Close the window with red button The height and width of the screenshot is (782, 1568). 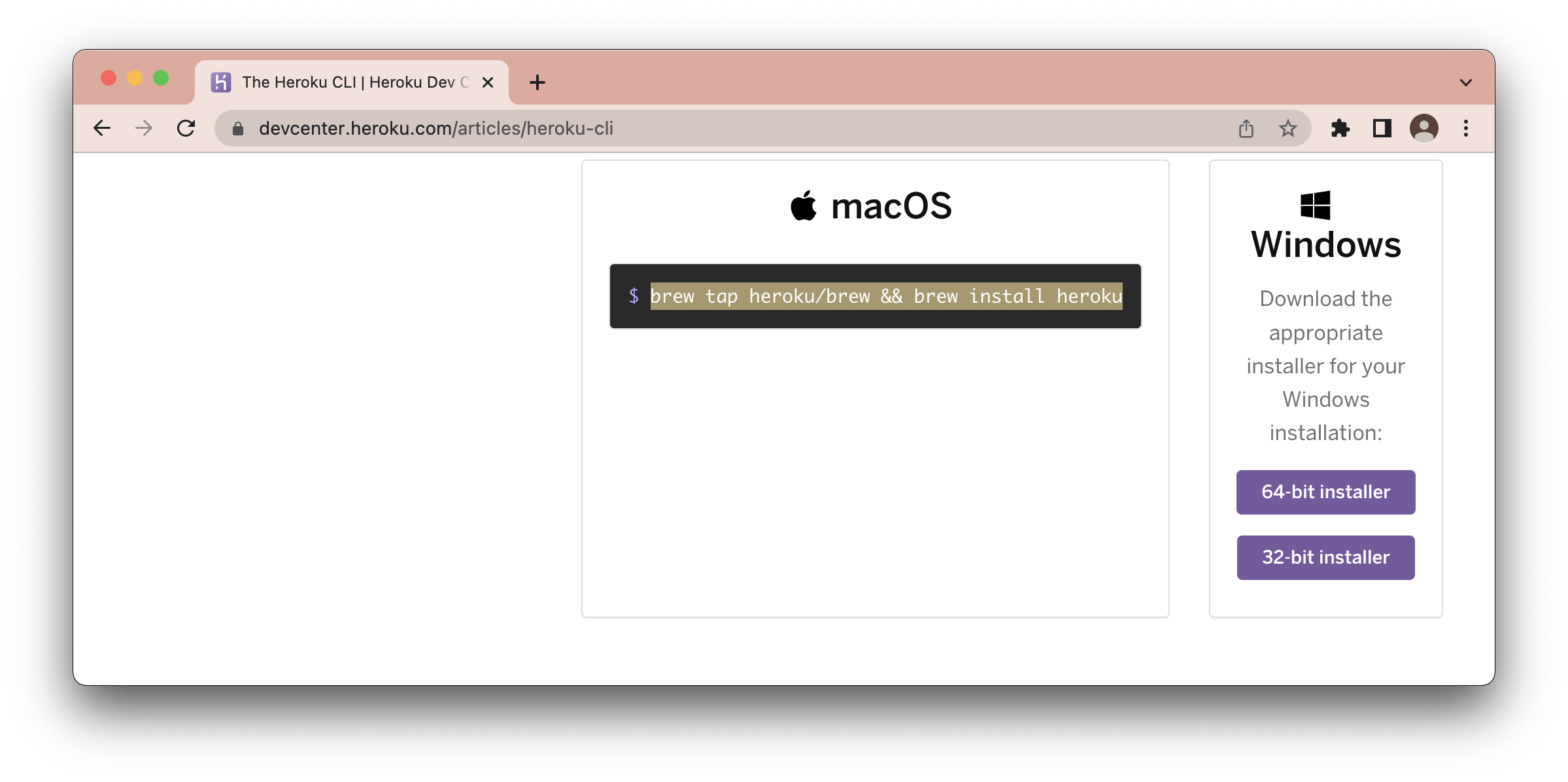coord(109,78)
